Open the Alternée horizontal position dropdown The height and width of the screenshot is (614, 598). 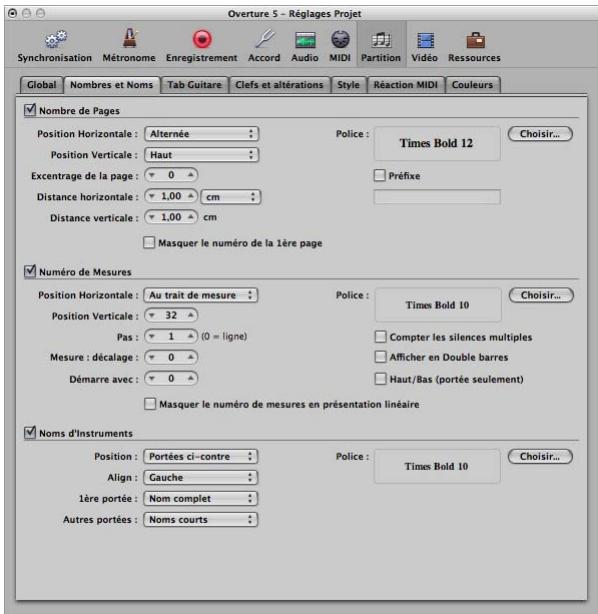(201, 134)
